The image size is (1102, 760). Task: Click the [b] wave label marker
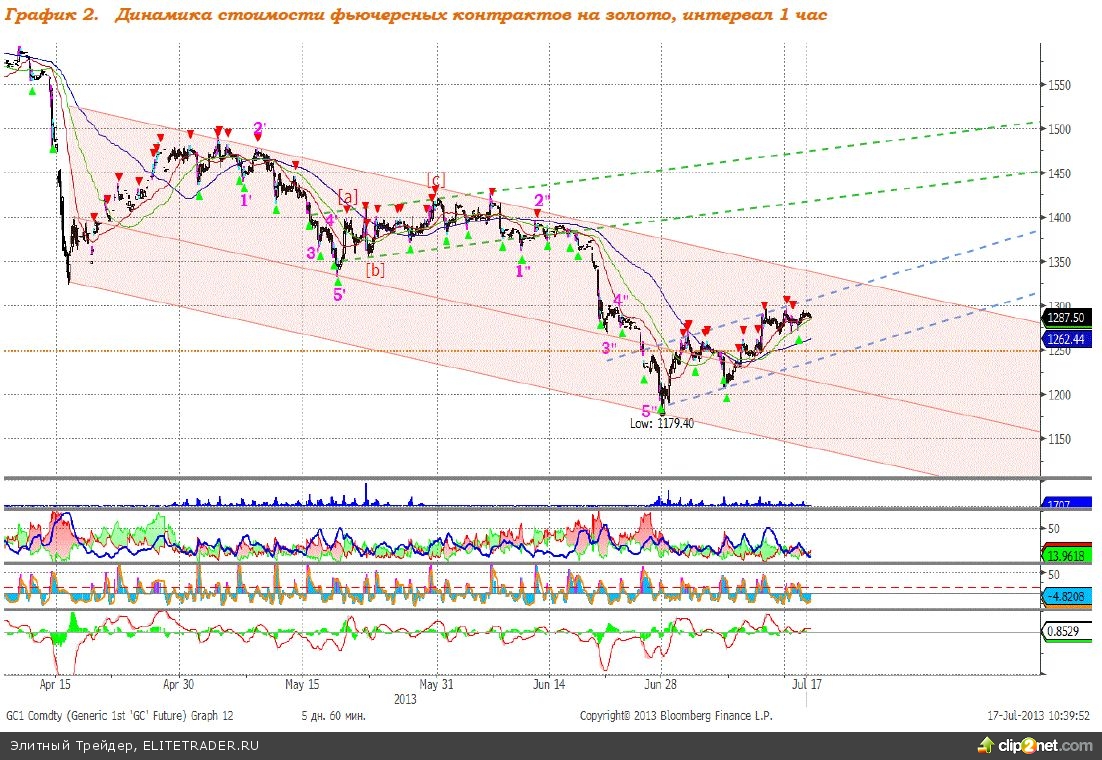coord(375,269)
